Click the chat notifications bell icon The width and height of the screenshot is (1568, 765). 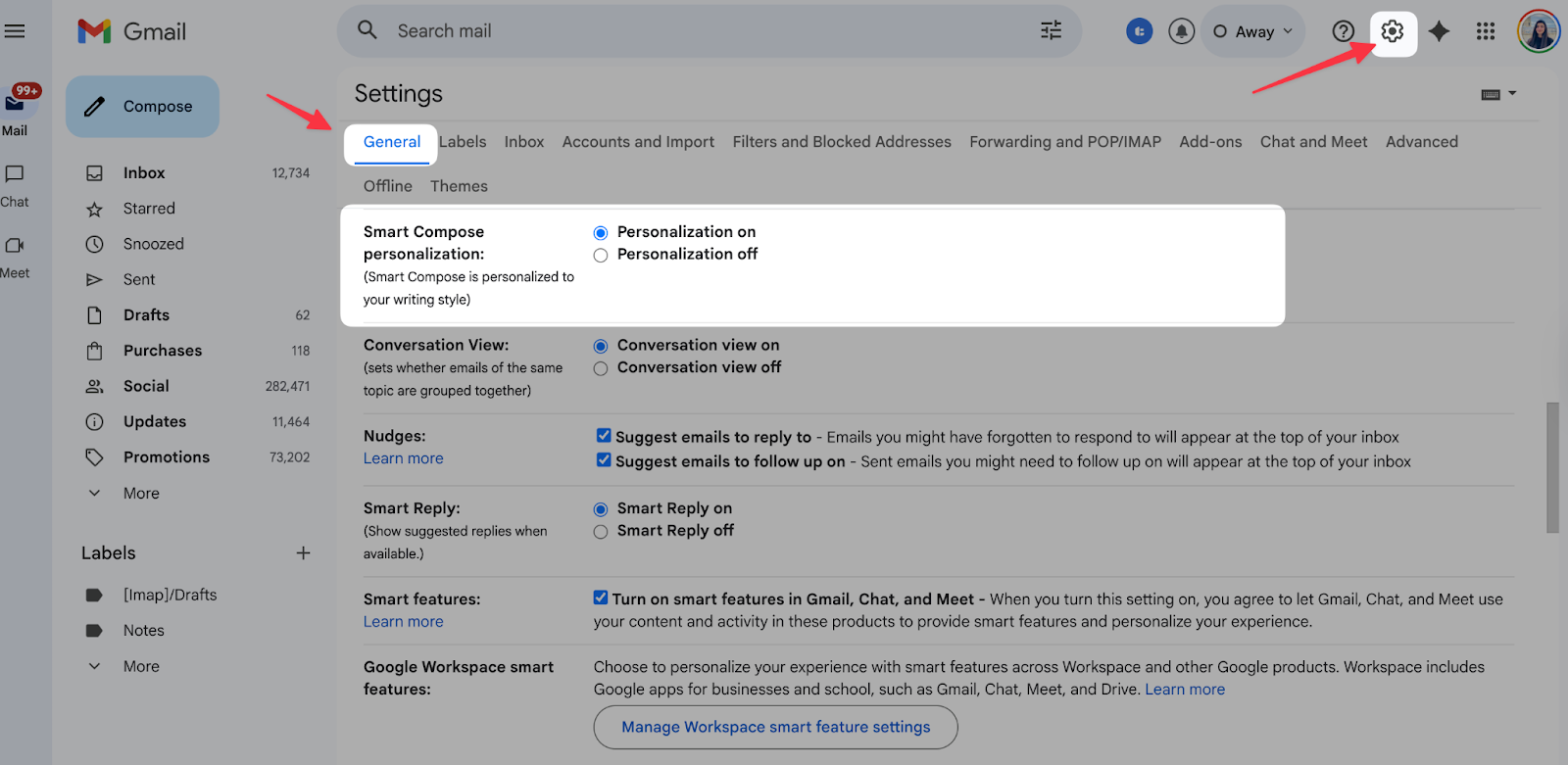tap(1182, 31)
